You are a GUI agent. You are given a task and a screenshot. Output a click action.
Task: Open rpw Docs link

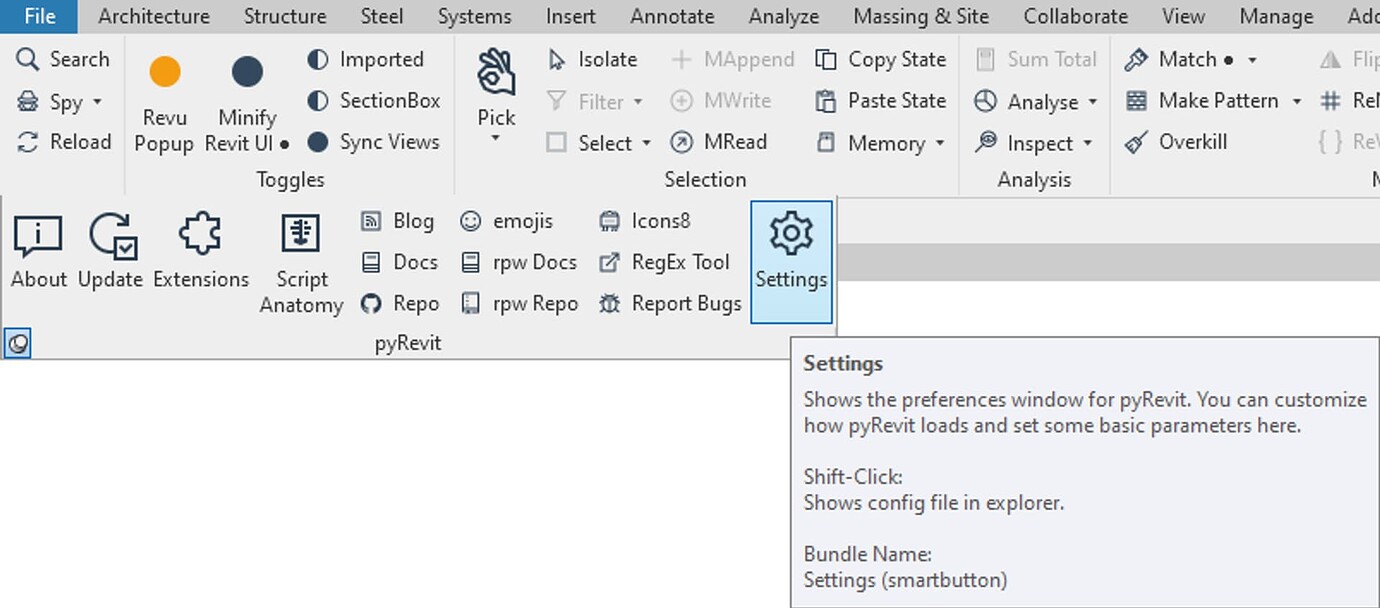pos(519,262)
